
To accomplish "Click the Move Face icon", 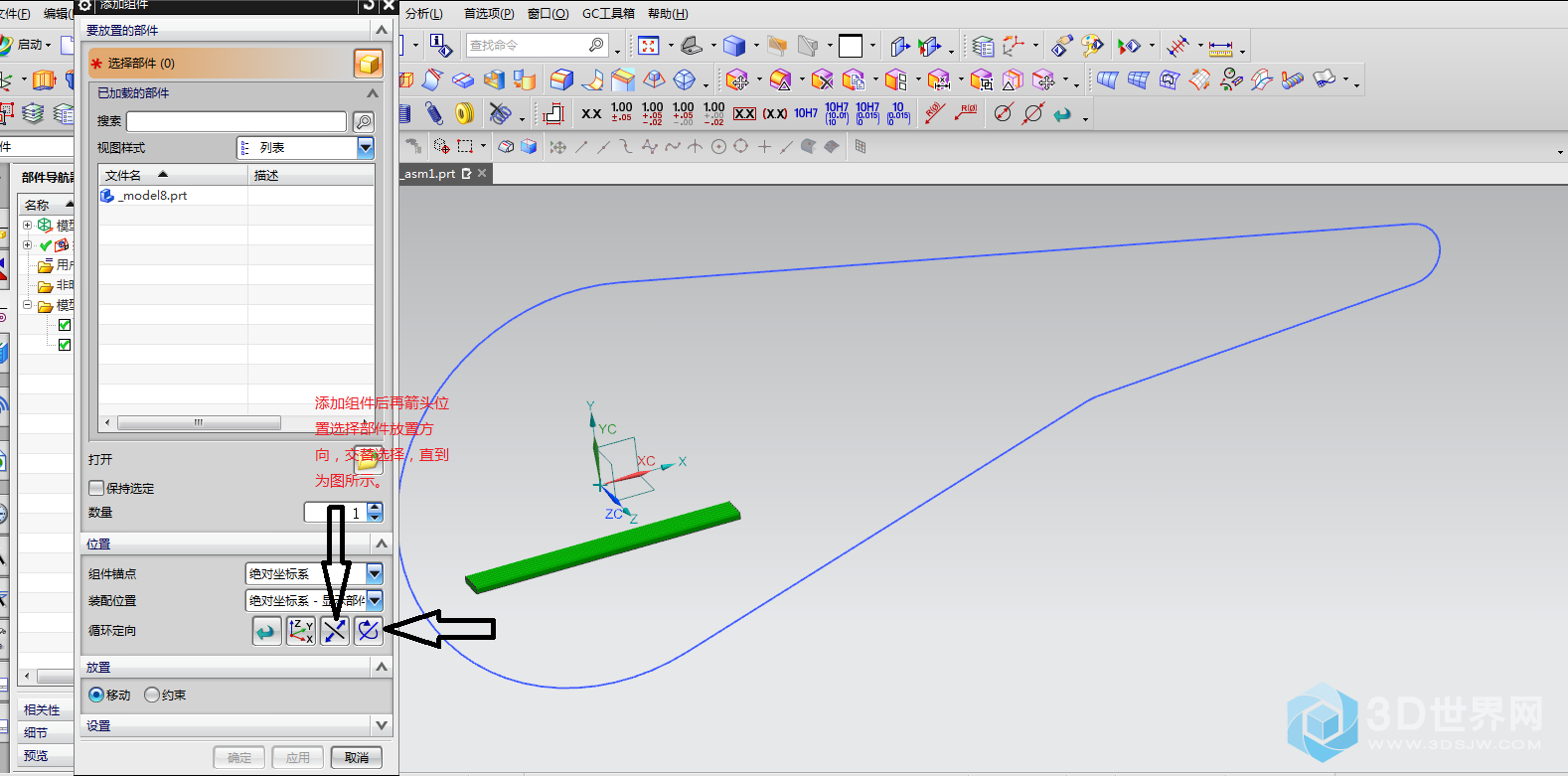I will pyautogui.click(x=737, y=80).
